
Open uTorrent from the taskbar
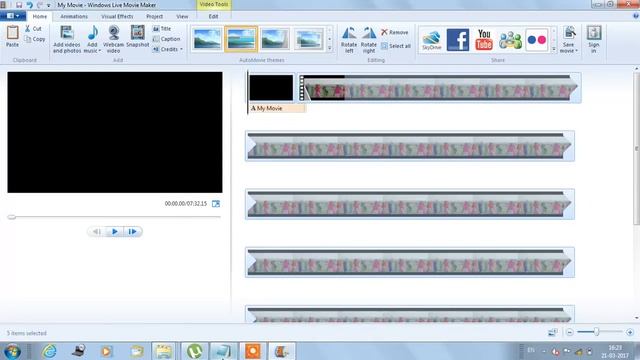(x=194, y=351)
